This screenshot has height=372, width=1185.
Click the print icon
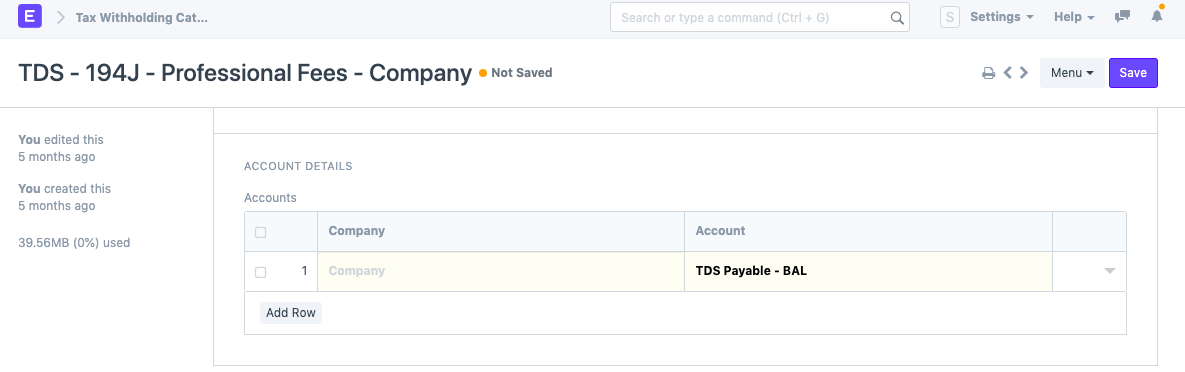click(x=988, y=73)
